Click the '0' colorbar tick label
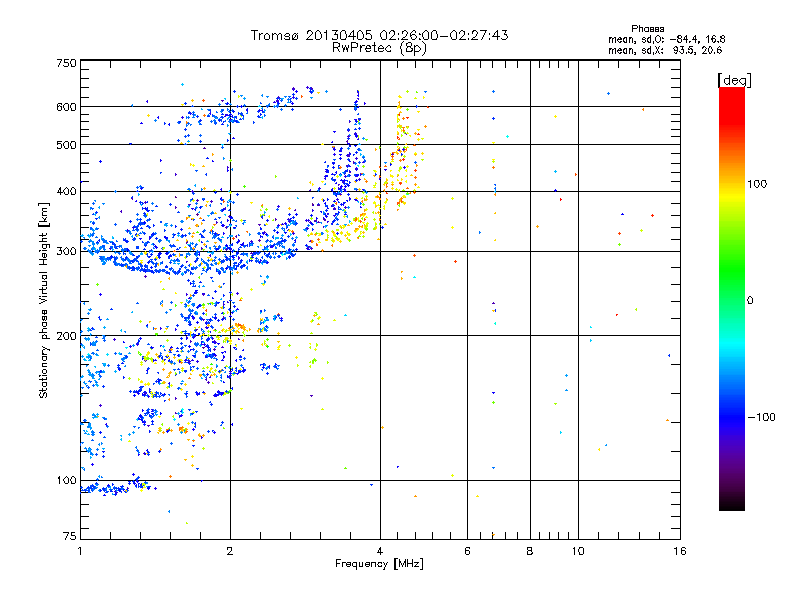Screen dimensions: 800x600 [750, 301]
